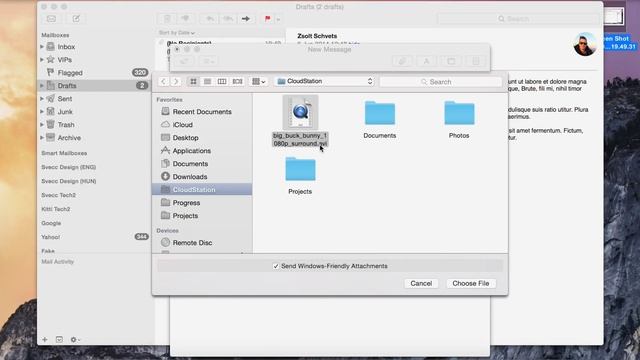Viewport: 640px width, 360px height.
Task: Click Get Mail envelope icon
Action: 51,19
